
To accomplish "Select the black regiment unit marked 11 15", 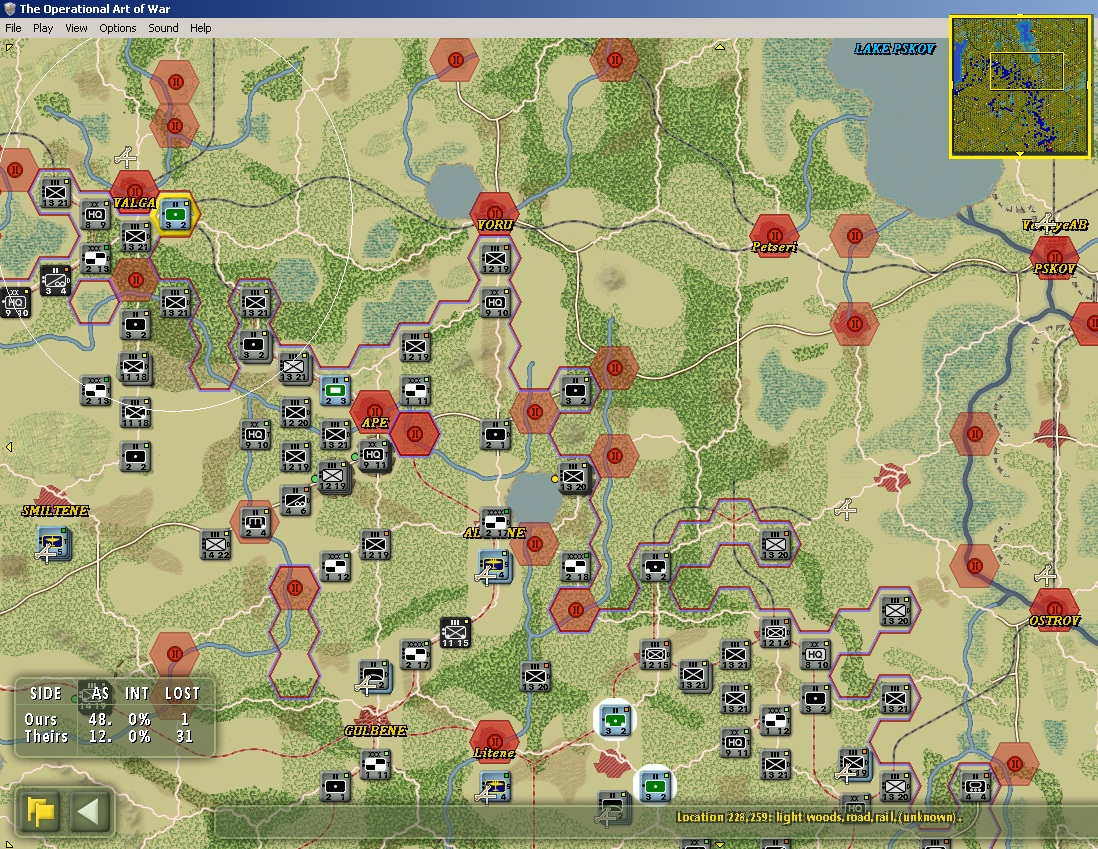I will tap(455, 633).
